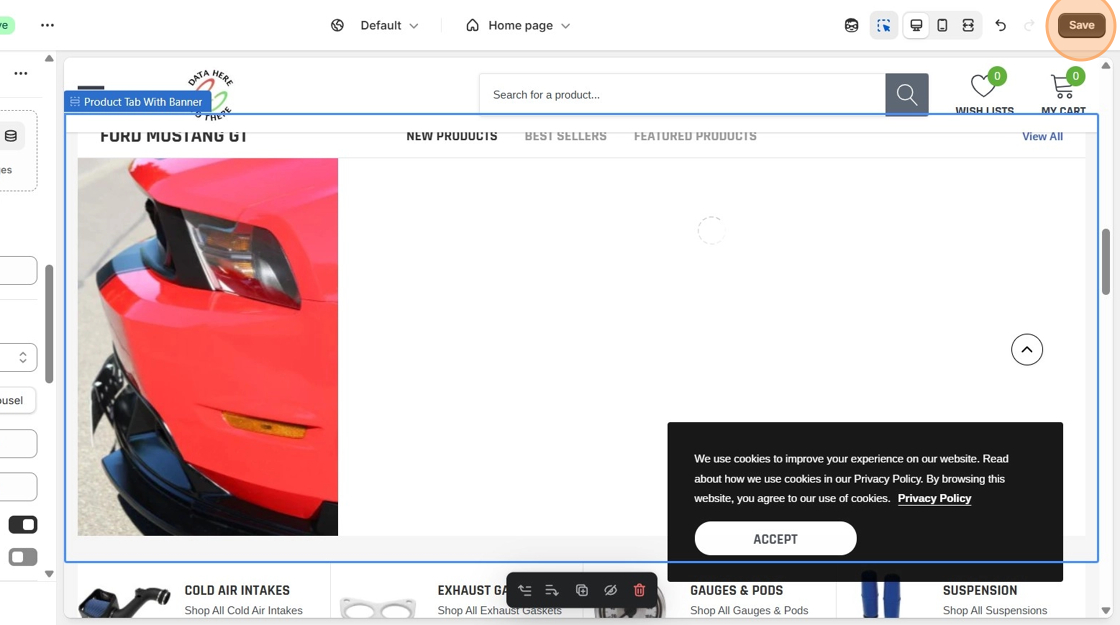The width and height of the screenshot is (1120, 625).
Task: Select the Best Sellers tab
Action: pos(565,136)
